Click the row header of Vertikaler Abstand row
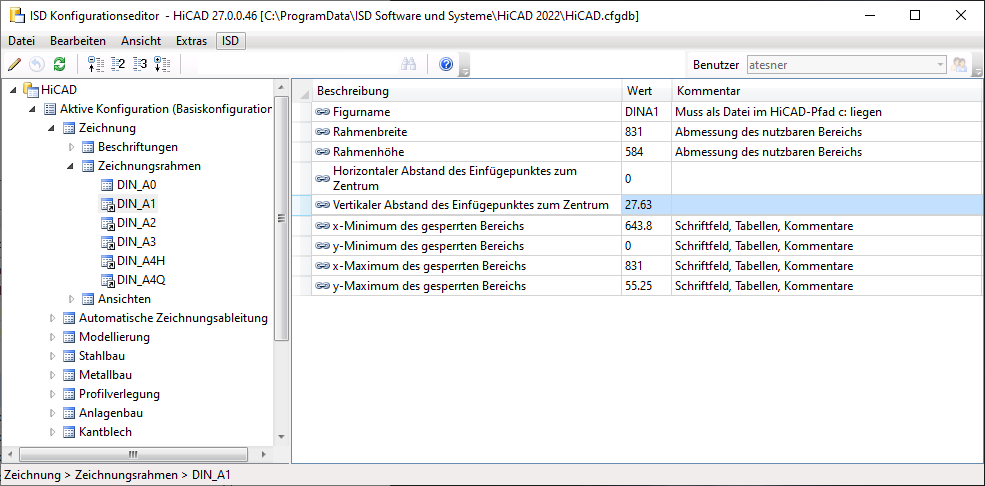Screen dimensions: 985x486 (302, 205)
